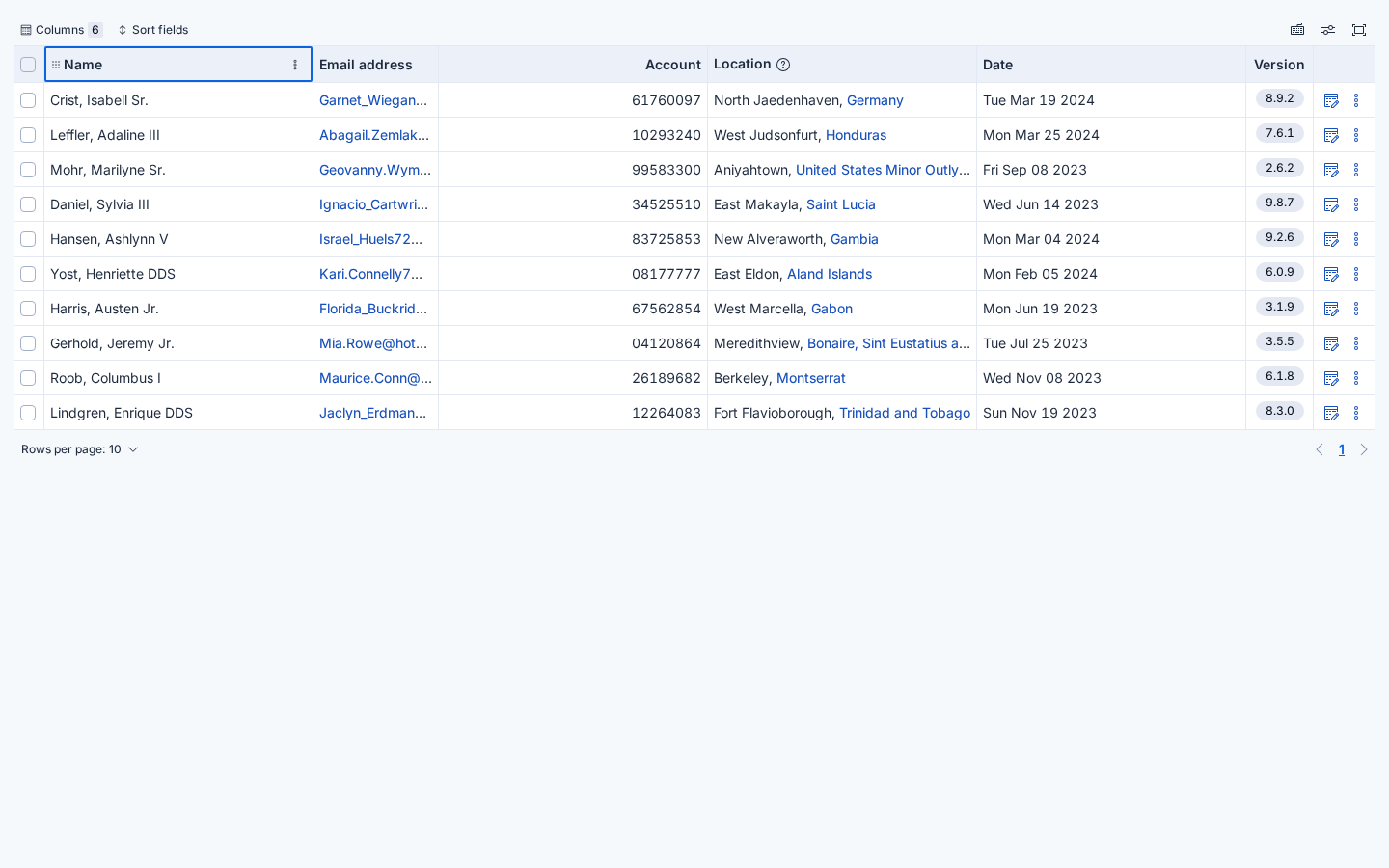Toggle the select-all rows checkbox

click(28, 65)
